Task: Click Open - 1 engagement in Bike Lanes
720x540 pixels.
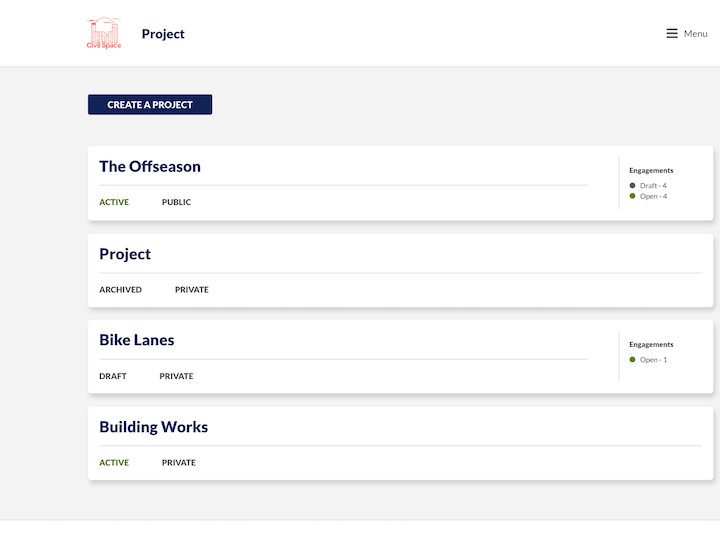Action: click(653, 360)
